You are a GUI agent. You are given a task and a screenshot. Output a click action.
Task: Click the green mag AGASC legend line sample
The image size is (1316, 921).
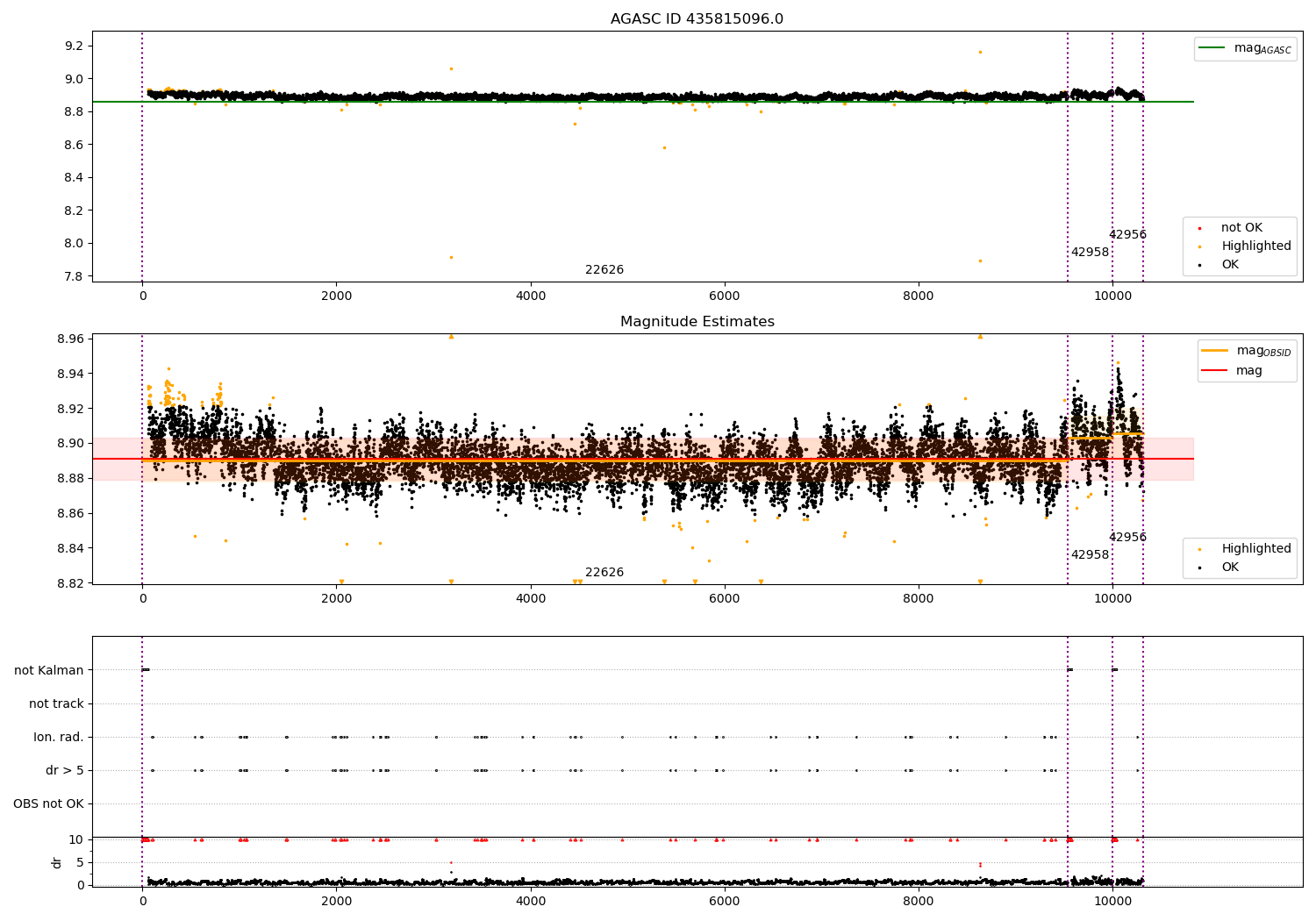(1212, 48)
